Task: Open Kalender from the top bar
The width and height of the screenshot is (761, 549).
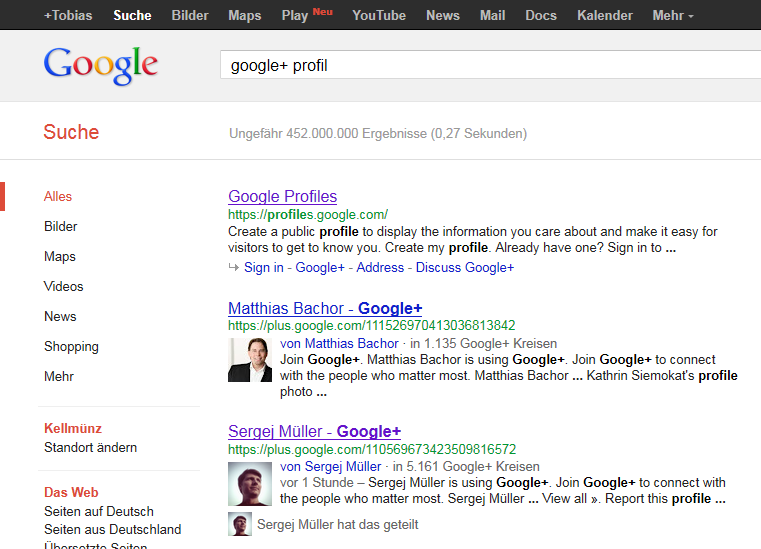Action: pyautogui.click(x=605, y=16)
